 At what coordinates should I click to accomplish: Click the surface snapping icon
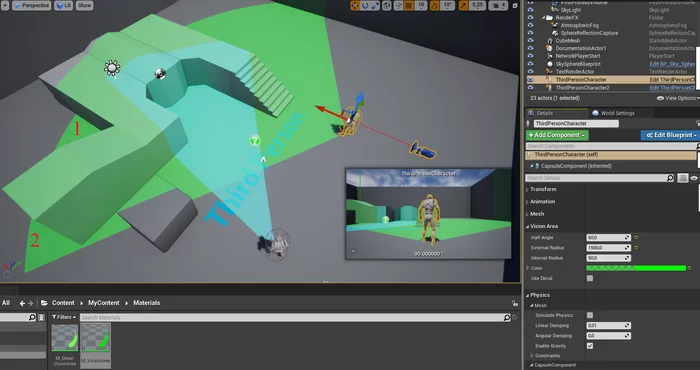pyautogui.click(x=399, y=5)
